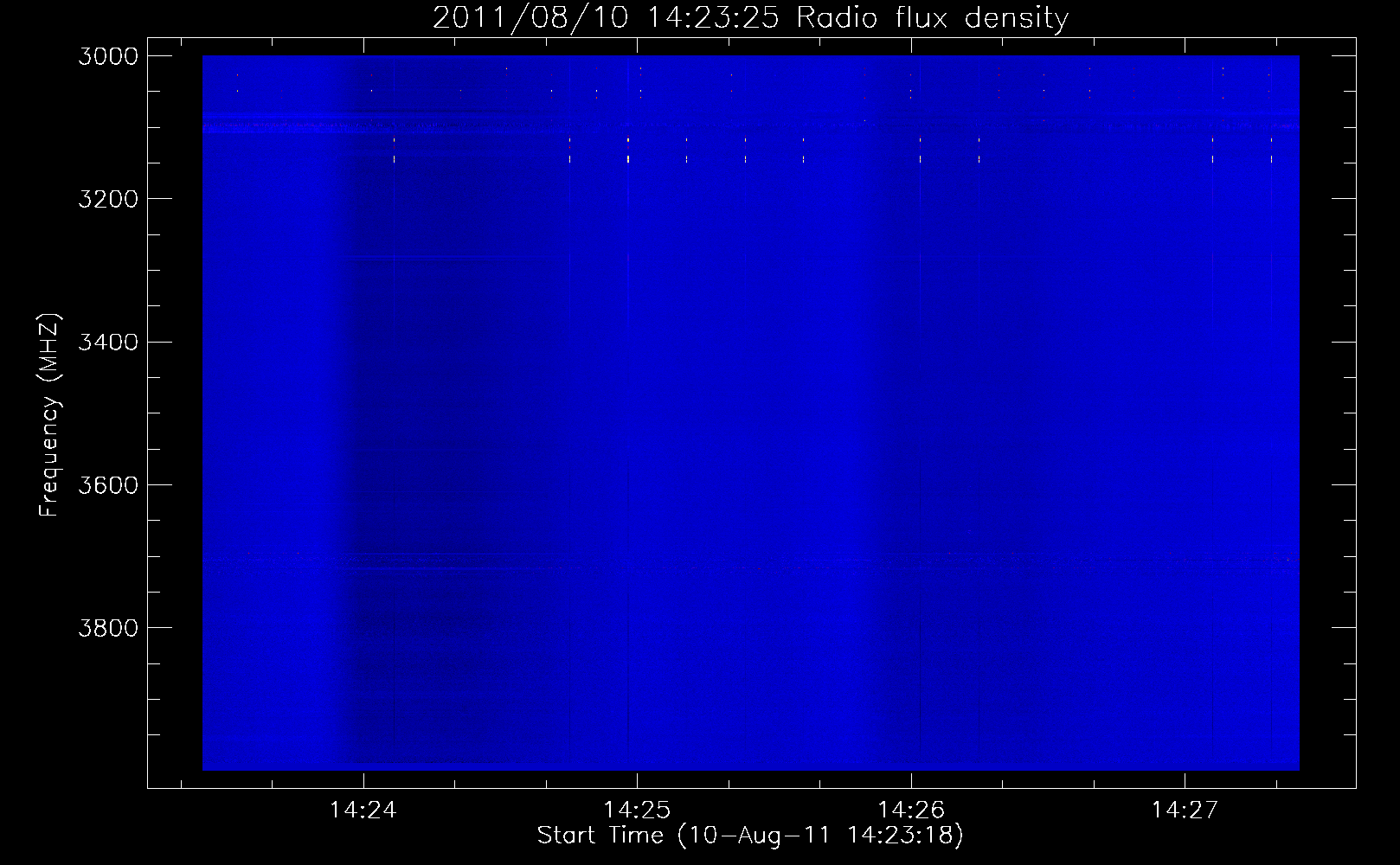The image size is (1400, 865).
Task: Click the 3400 frequency tick label
Action: [108, 343]
